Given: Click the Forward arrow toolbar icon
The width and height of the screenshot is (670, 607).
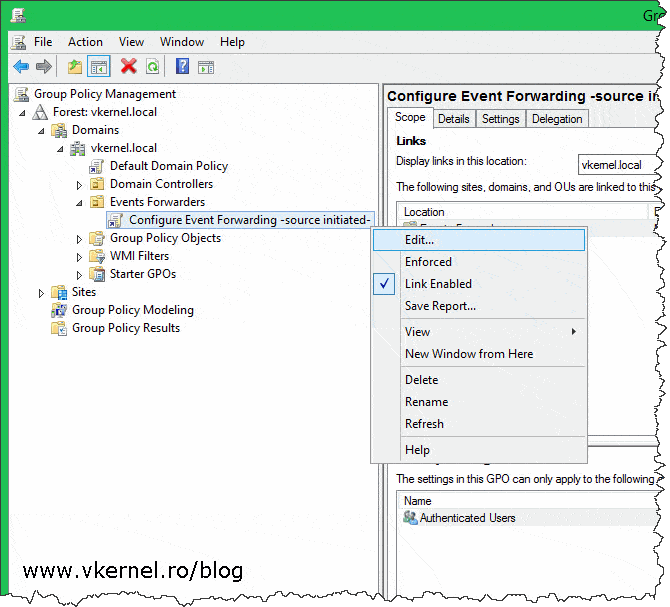Looking at the screenshot, I should pos(44,67).
